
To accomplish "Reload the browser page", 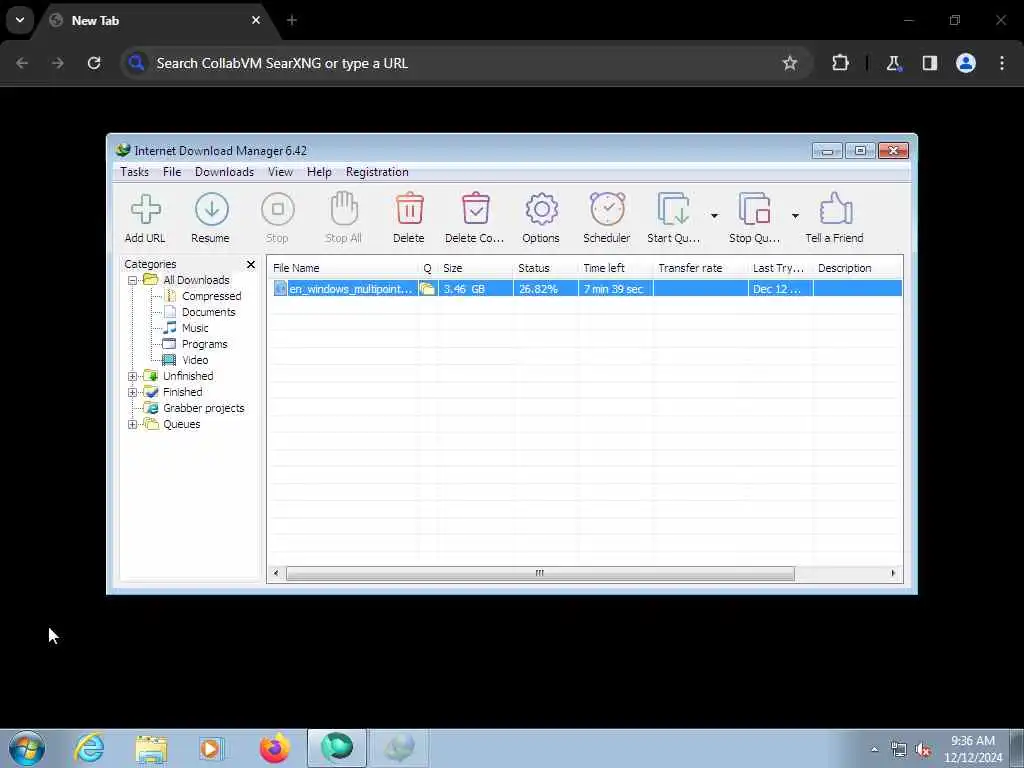I will point(94,63).
